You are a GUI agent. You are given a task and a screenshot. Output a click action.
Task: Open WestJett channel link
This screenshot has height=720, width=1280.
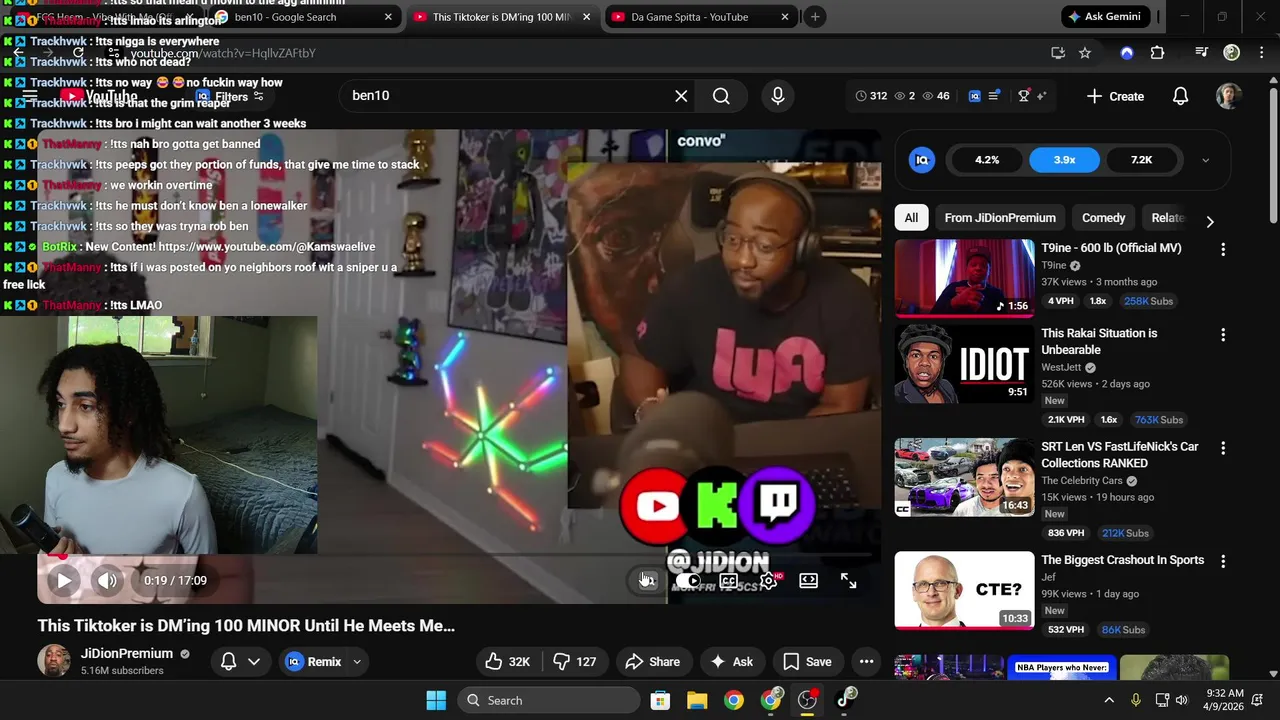(x=1061, y=367)
